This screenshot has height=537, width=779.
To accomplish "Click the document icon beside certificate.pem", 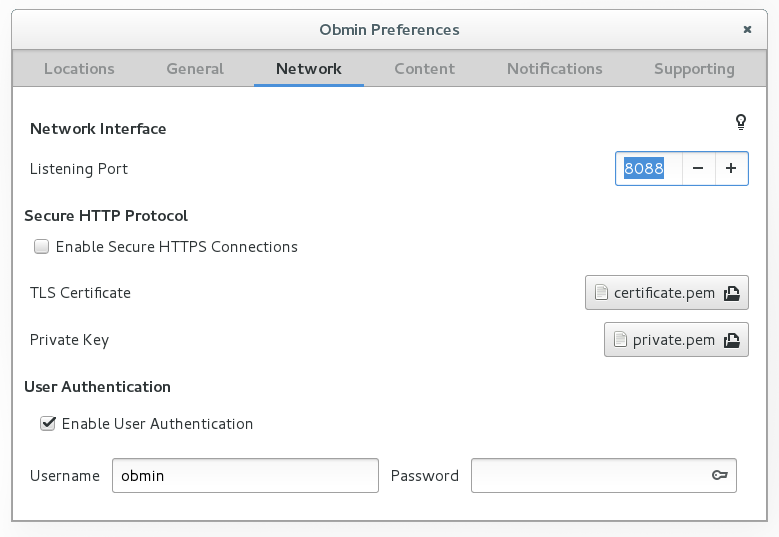I will 601,293.
